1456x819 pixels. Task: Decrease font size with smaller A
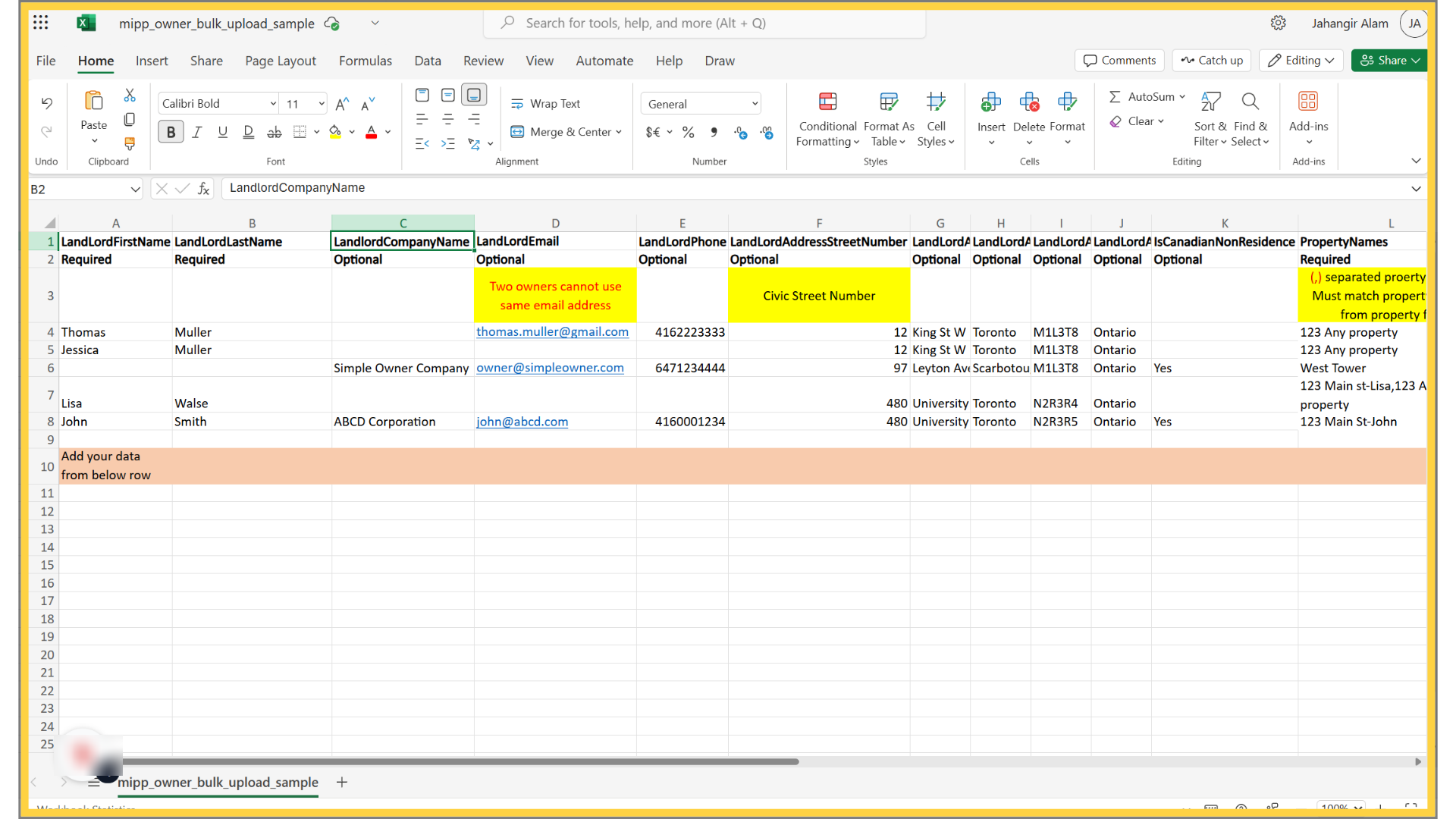[368, 104]
